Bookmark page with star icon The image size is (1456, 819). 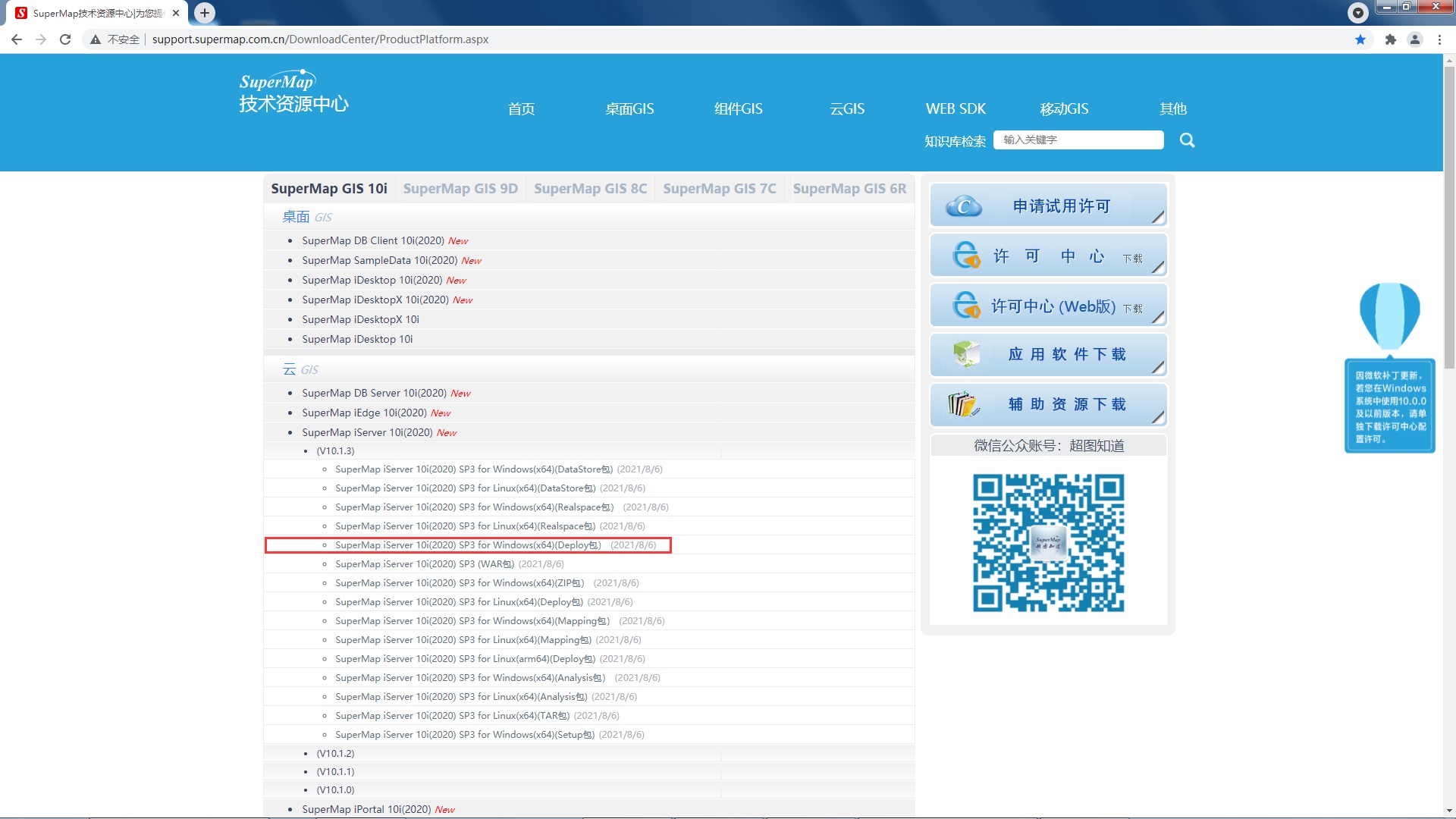pos(1360,39)
